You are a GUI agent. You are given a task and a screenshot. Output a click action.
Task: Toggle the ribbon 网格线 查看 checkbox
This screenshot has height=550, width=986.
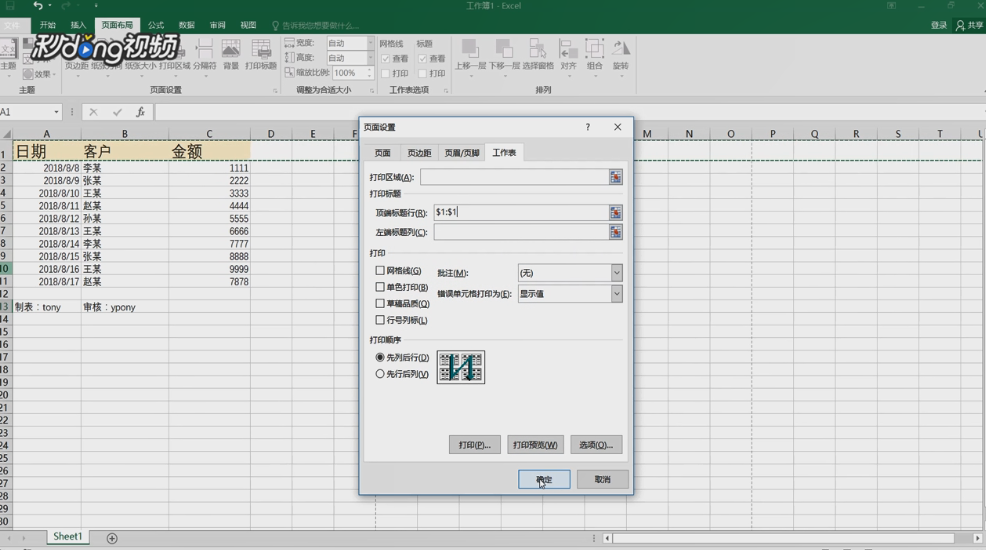click(x=385, y=58)
